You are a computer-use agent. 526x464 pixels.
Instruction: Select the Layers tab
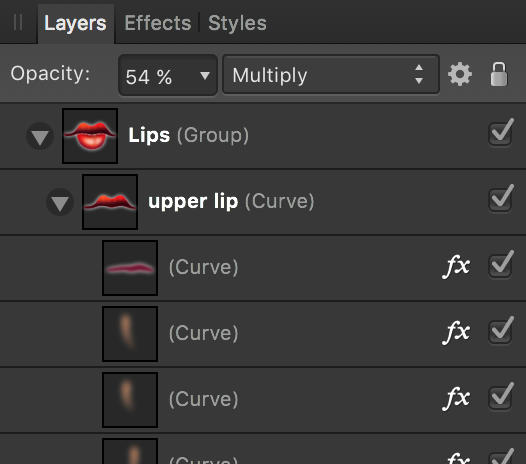[x=75, y=23]
